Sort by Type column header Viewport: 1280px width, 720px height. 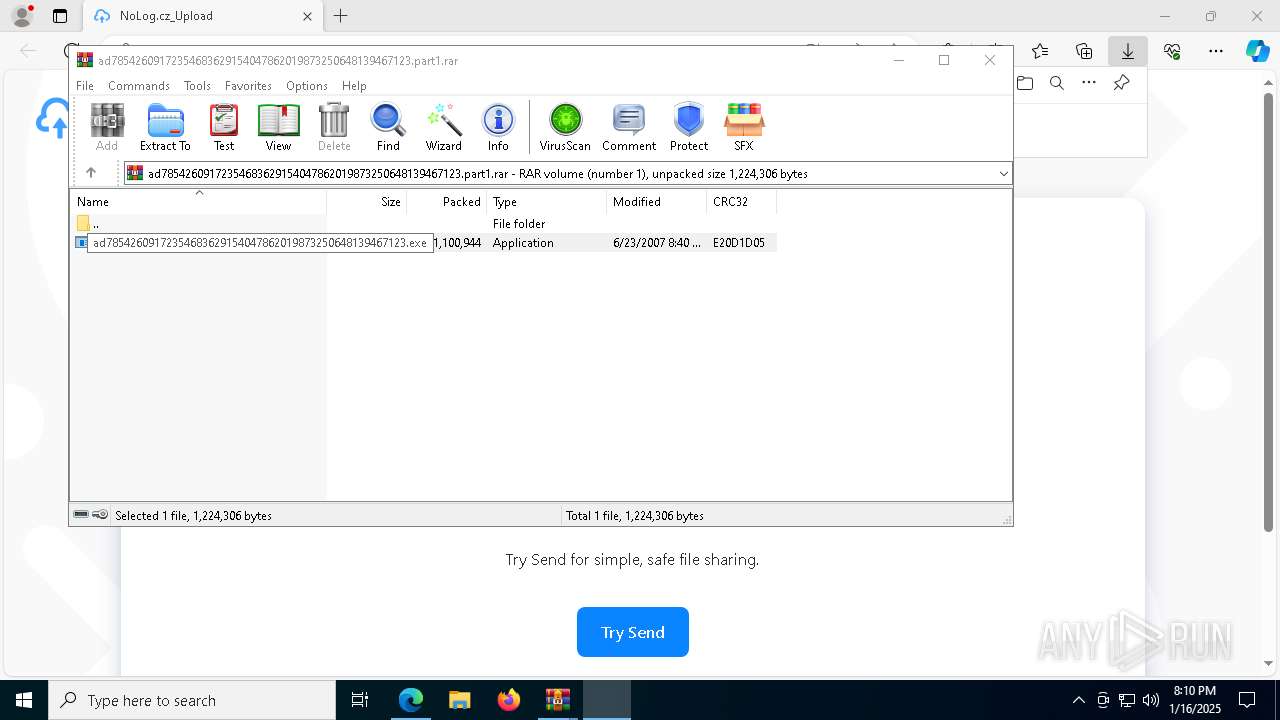(547, 202)
